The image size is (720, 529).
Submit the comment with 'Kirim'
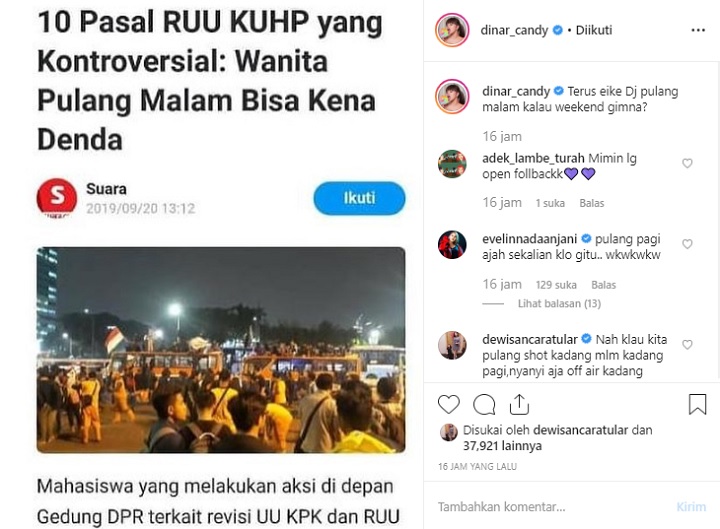tap(691, 507)
